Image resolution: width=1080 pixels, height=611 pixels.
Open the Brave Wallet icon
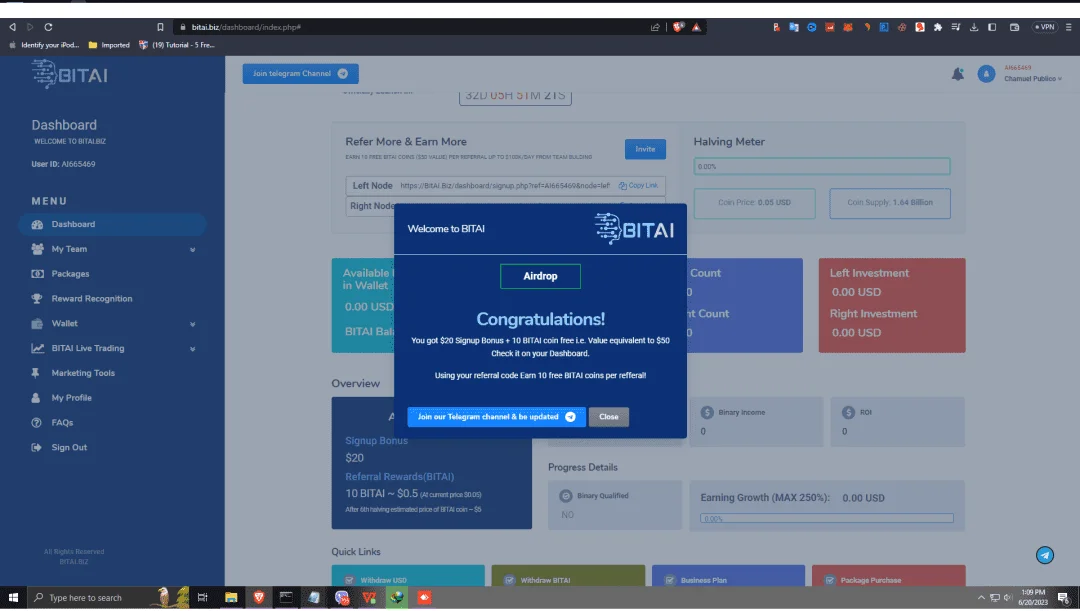tap(1014, 27)
